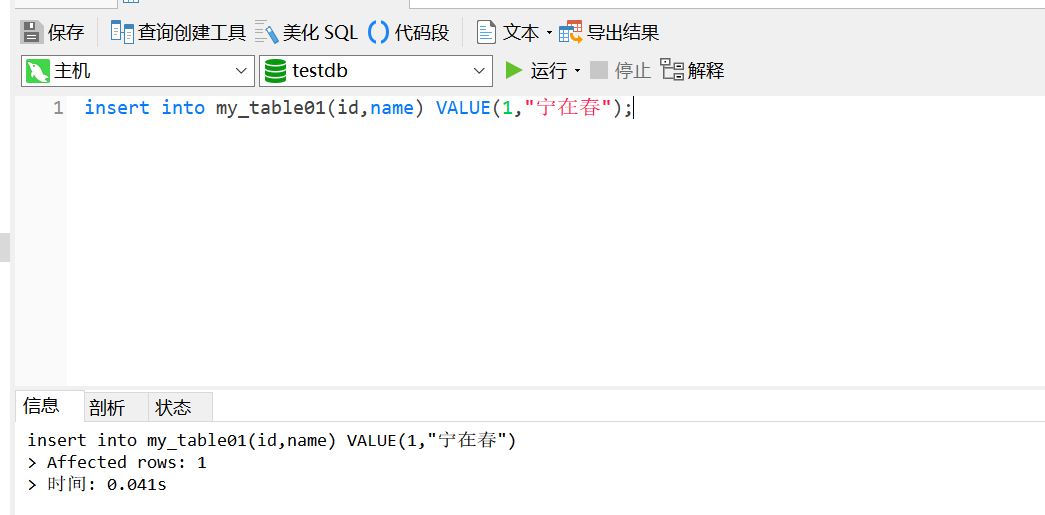Click the echoed insert statement in message output
1045x515 pixels.
[x=272, y=440]
